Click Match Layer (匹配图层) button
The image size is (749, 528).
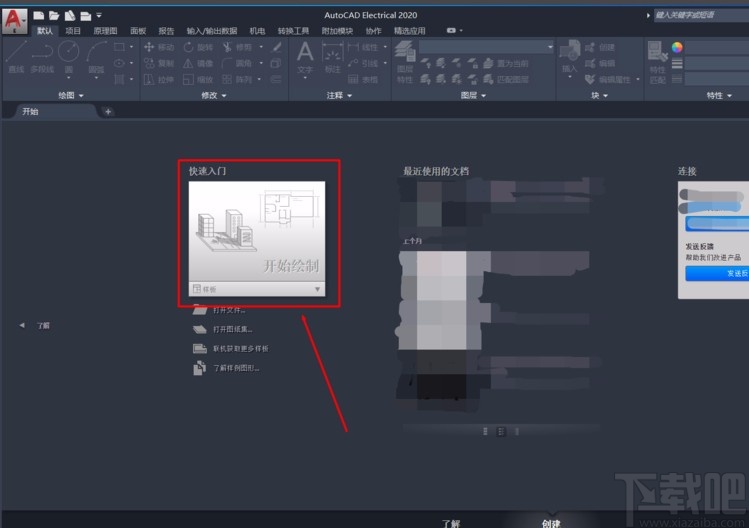[506, 79]
